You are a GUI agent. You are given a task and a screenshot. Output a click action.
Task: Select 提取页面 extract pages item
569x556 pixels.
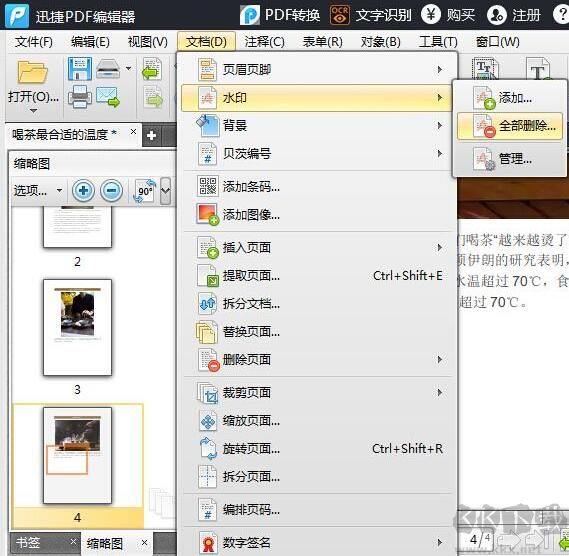(315, 276)
